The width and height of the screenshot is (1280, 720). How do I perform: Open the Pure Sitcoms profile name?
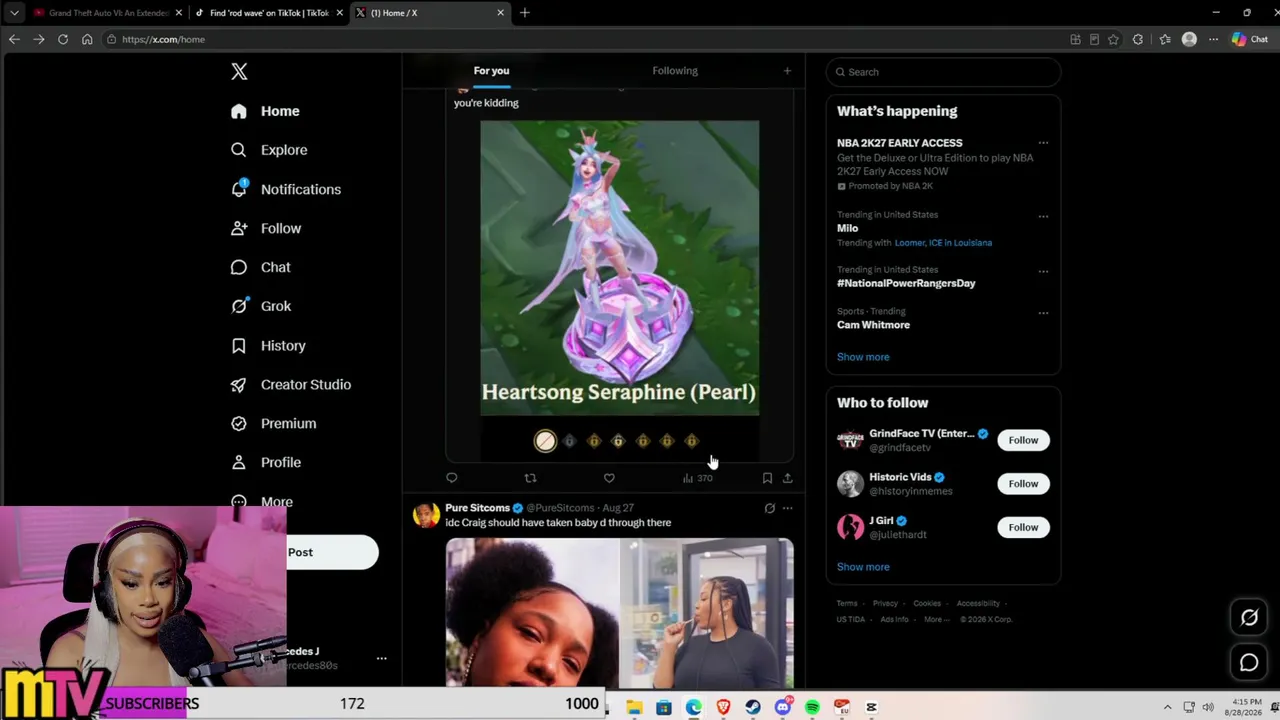(477, 508)
